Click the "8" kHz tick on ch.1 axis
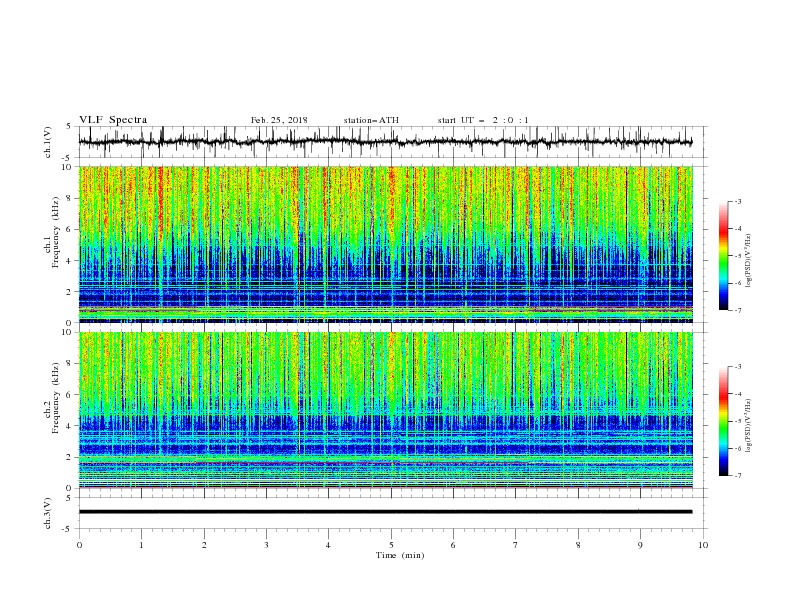The image size is (792, 612). click(x=70, y=198)
